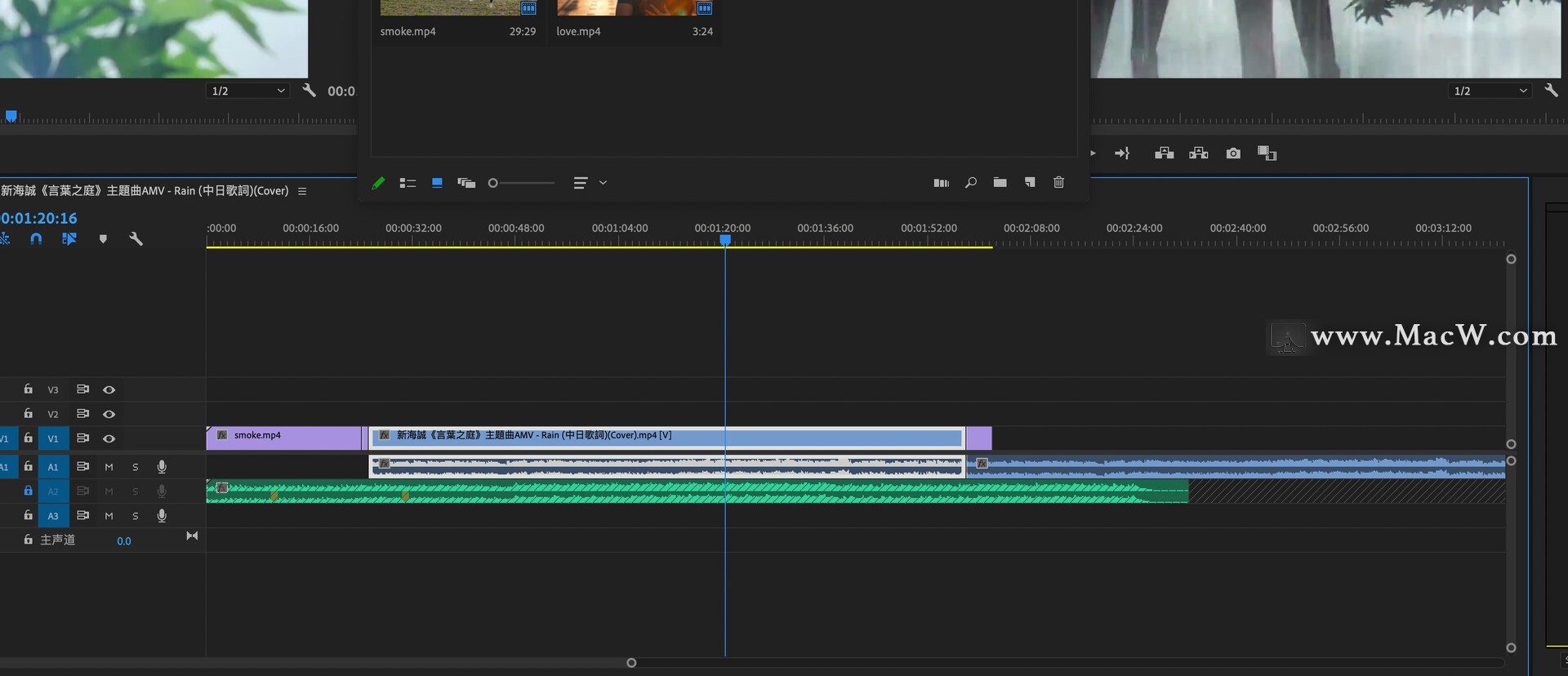This screenshot has width=1568, height=676.
Task: Hide track V1 output eye
Action: pos(109,439)
